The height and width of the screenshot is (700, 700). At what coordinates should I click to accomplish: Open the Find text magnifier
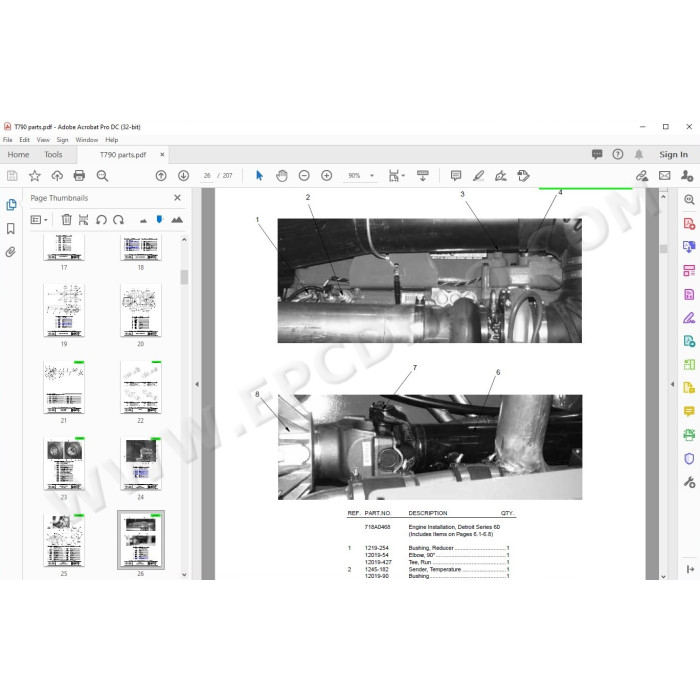(103, 176)
